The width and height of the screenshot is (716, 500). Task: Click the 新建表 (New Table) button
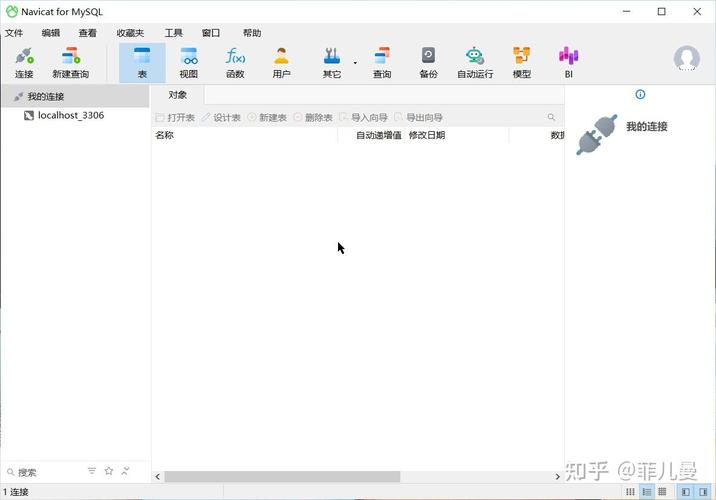coord(267,117)
